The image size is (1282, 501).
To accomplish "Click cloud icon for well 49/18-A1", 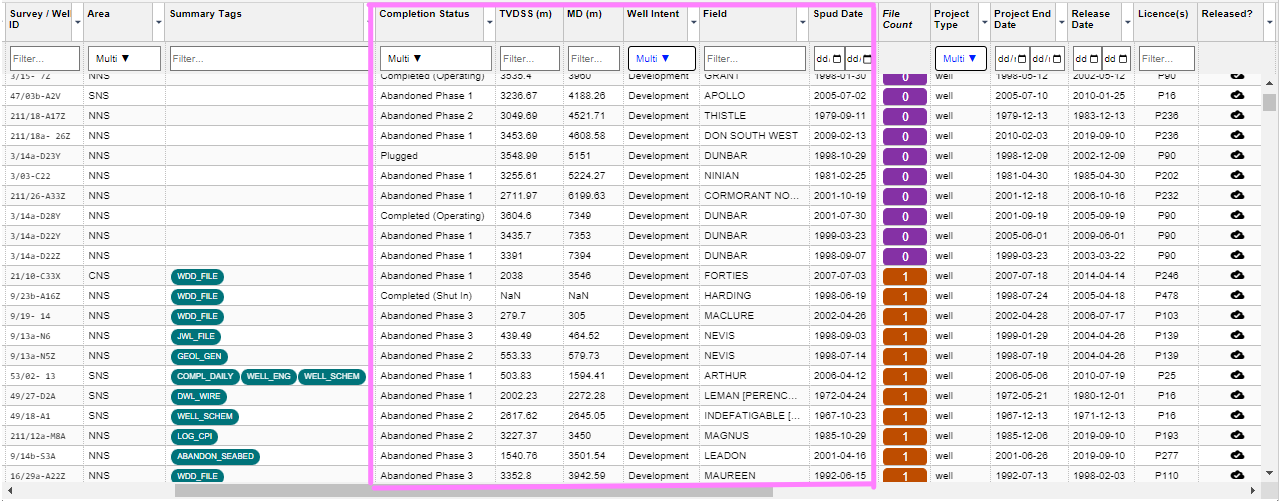I will pyautogui.click(x=1237, y=416).
